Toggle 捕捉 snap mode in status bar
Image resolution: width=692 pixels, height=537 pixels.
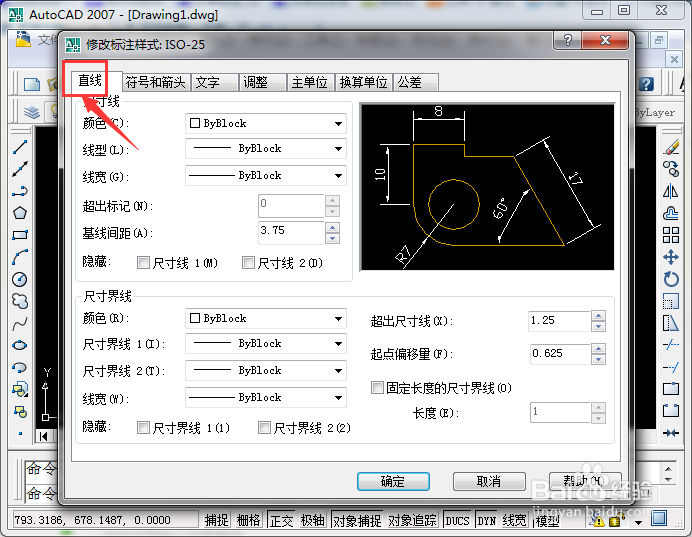217,520
